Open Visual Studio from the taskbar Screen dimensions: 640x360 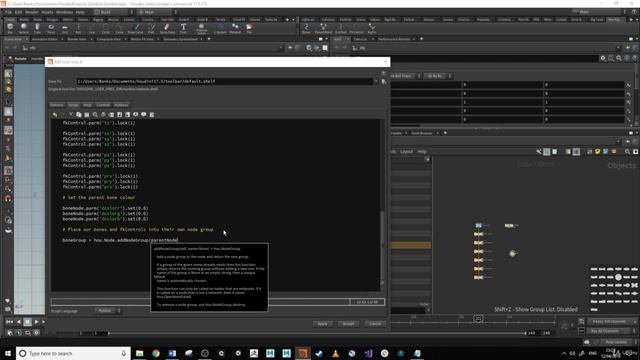(x=368, y=353)
